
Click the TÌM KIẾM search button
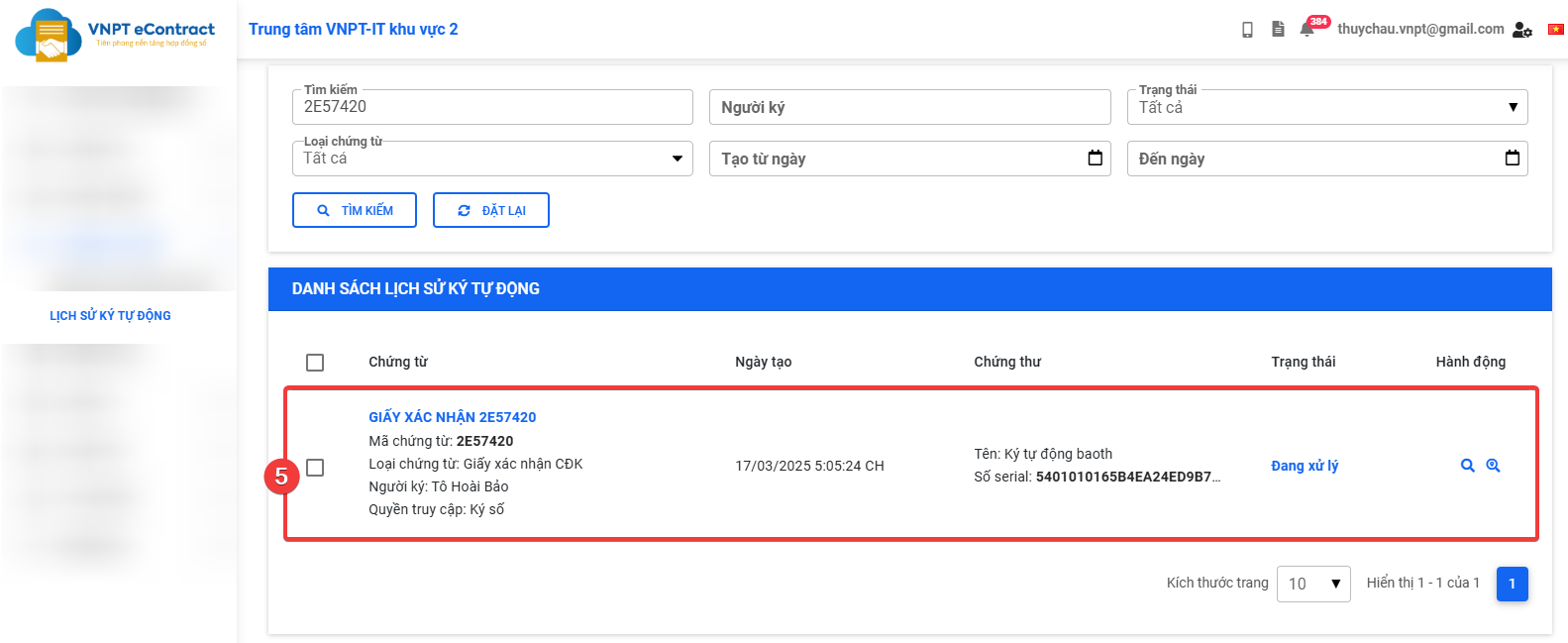tap(355, 210)
